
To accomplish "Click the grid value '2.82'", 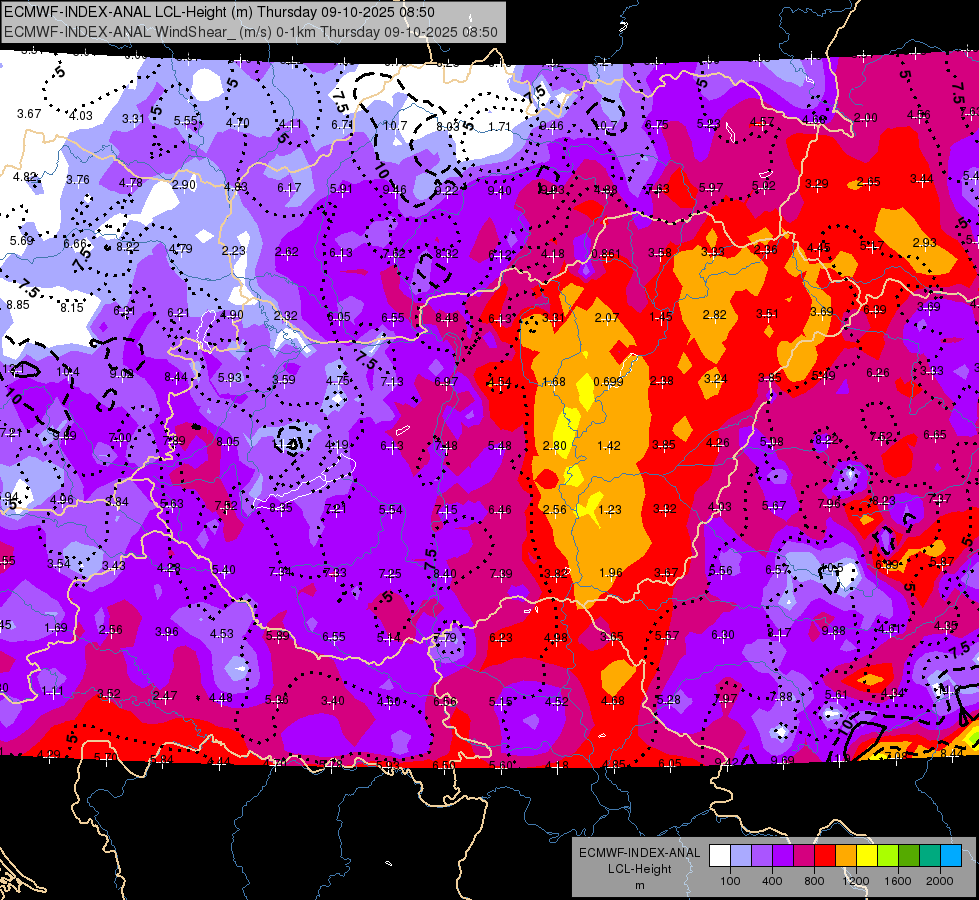I will pos(714,315).
